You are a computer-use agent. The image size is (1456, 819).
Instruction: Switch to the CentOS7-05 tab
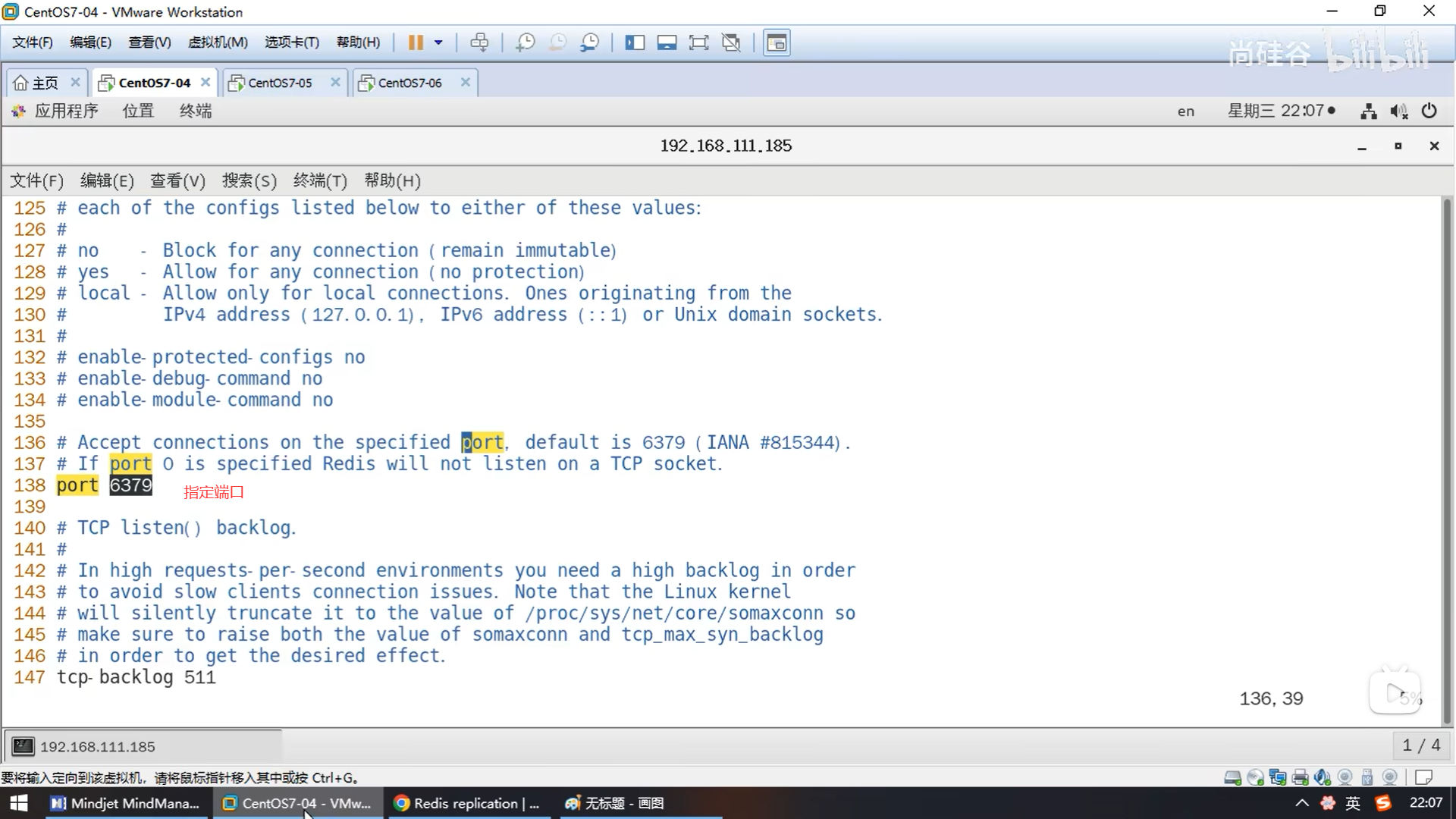pos(279,83)
